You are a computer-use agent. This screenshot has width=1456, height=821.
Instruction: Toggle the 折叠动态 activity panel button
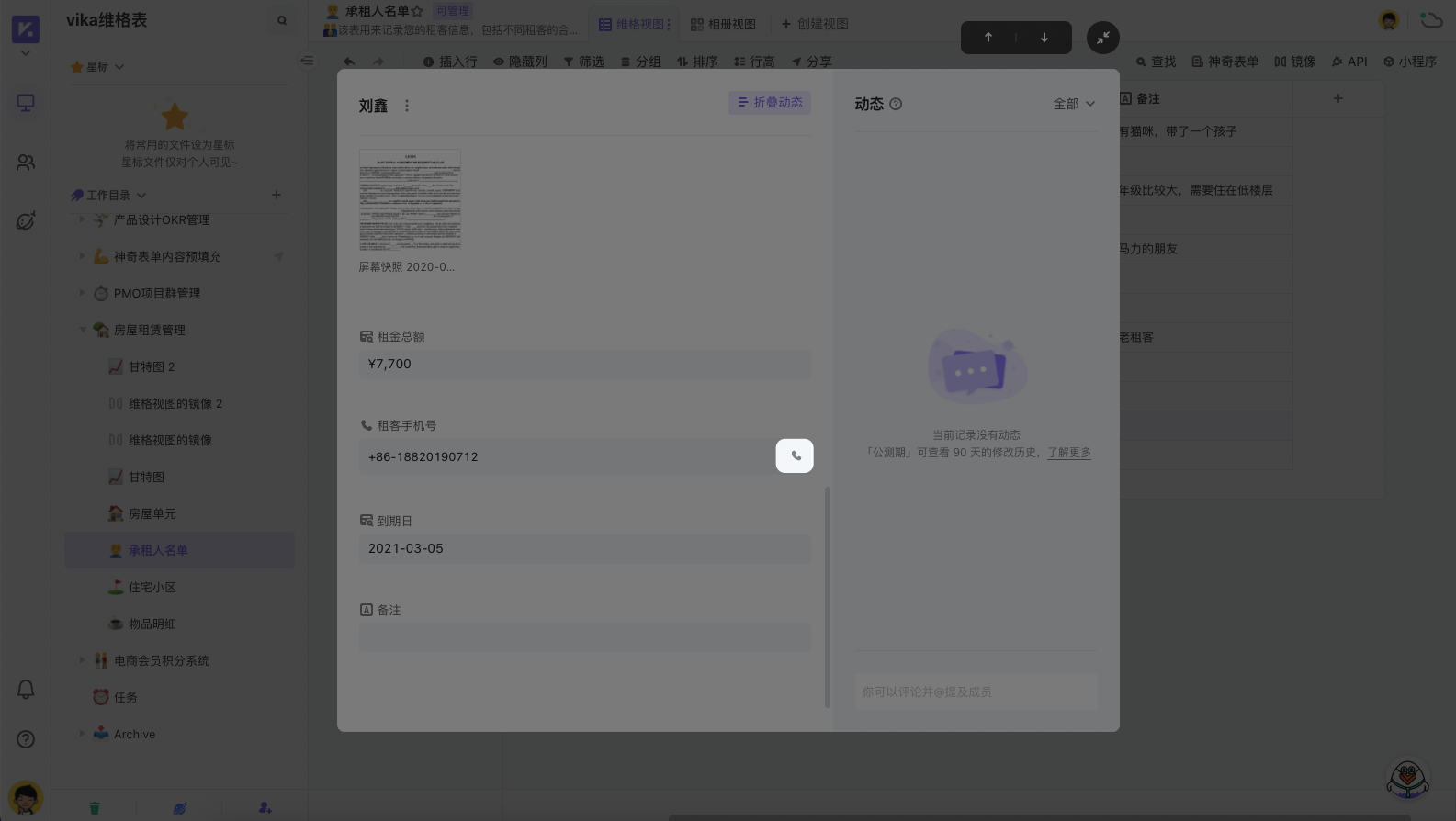[770, 103]
